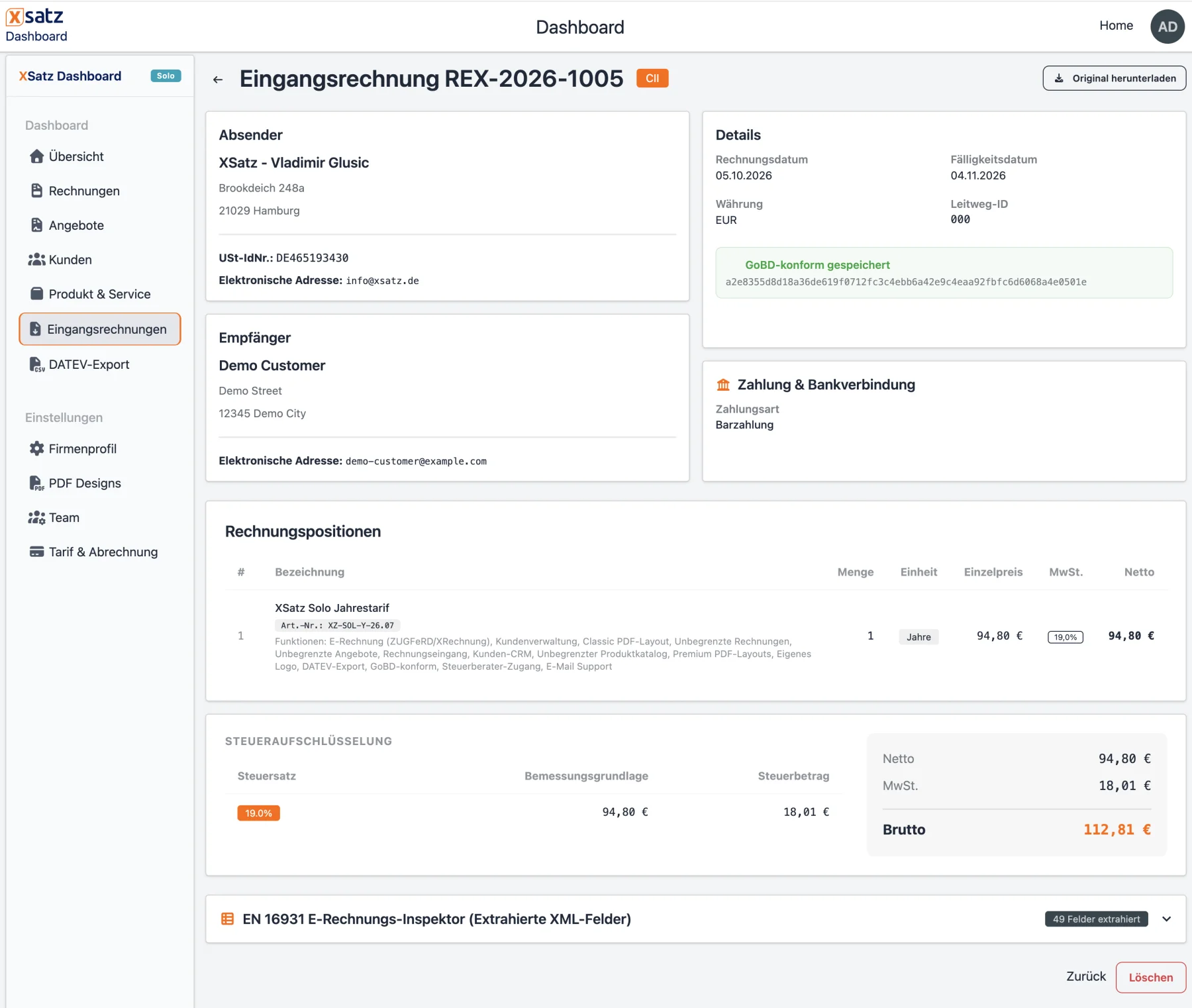Click the orange 19.0% tax rate badge
Image resolution: width=1192 pixels, height=1008 pixels.
(x=259, y=813)
